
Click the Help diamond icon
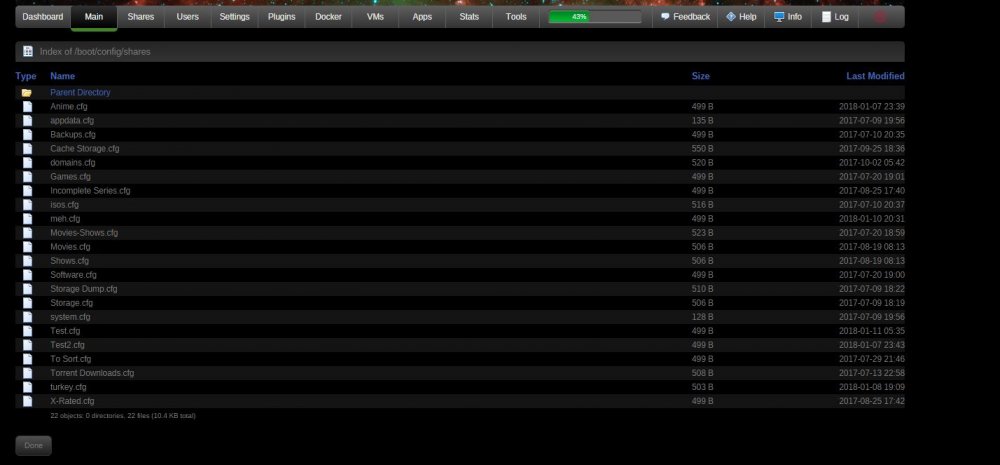(x=731, y=17)
